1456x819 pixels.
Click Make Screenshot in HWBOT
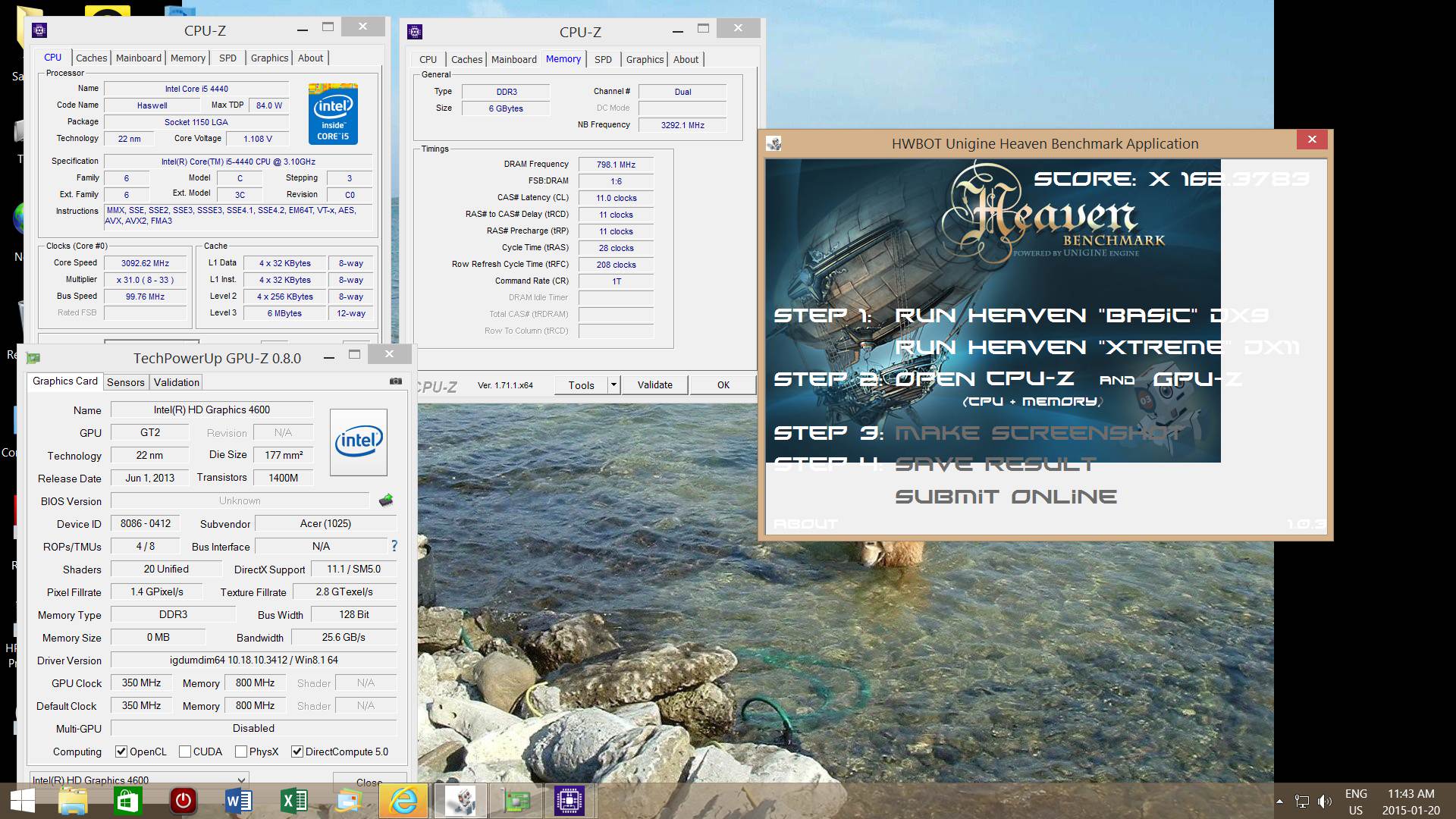[1037, 433]
